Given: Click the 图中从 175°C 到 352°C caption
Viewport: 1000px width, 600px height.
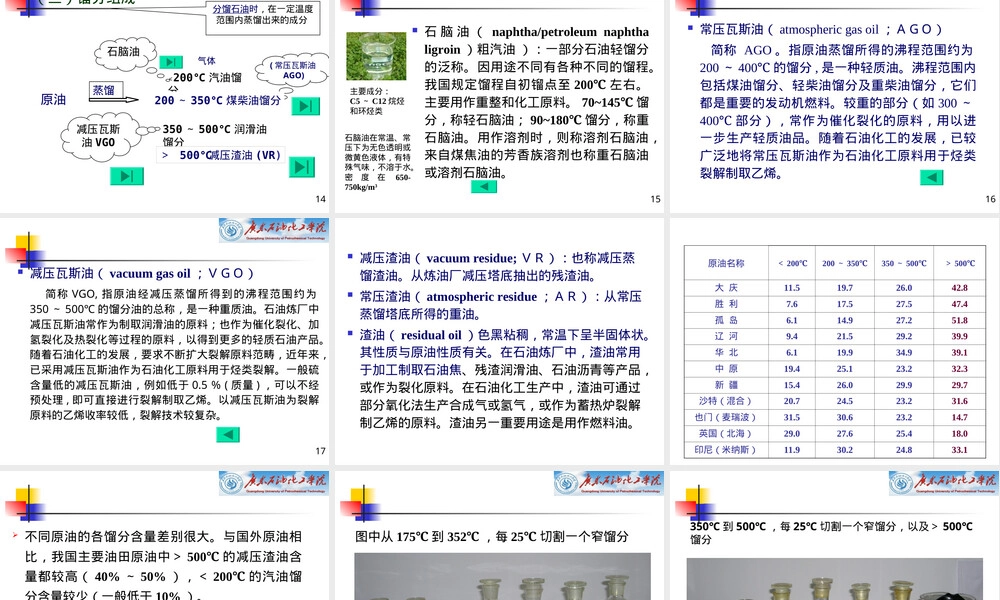Looking at the screenshot, I should [x=492, y=537].
